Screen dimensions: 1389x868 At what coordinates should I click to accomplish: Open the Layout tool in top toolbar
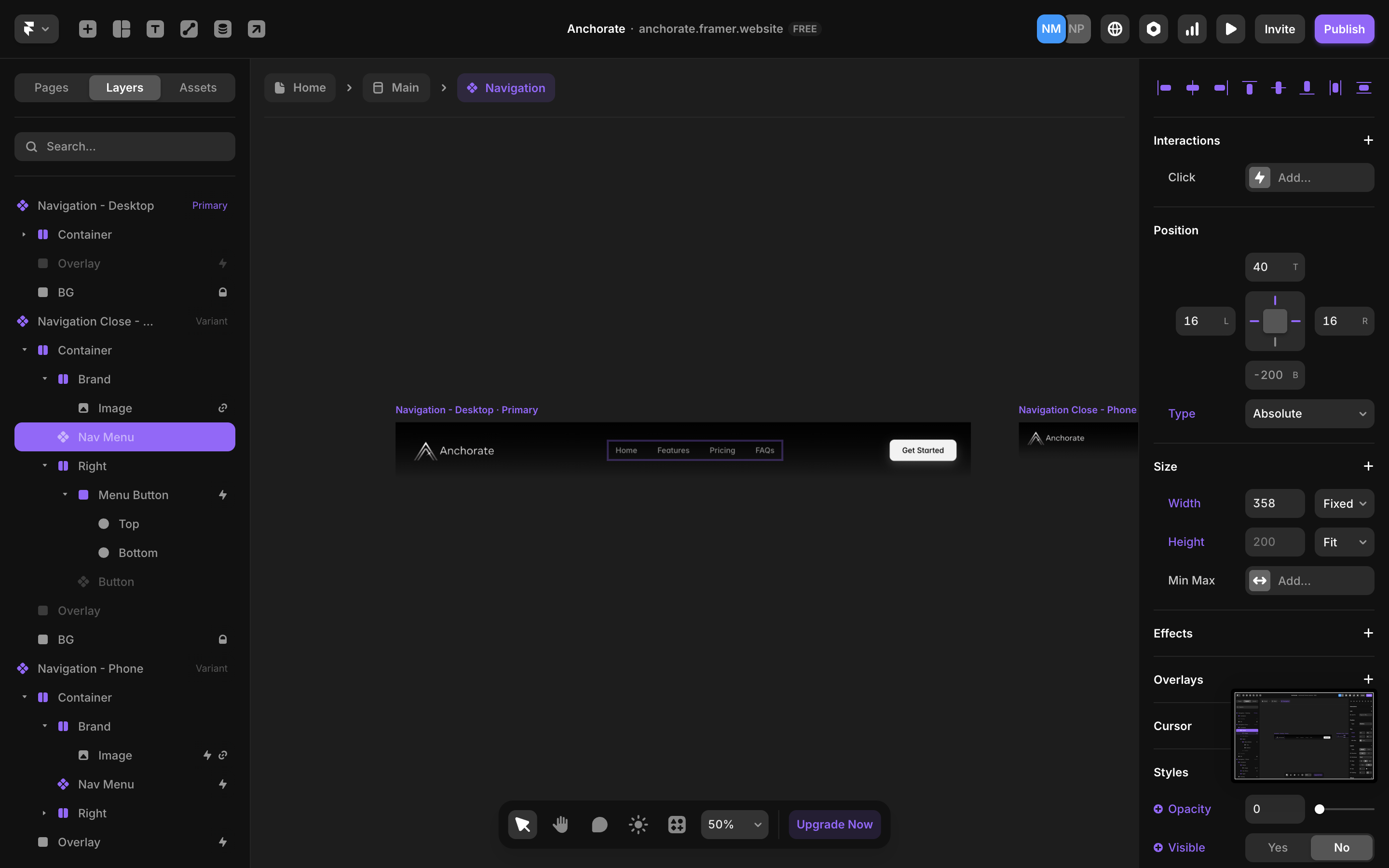point(121,29)
